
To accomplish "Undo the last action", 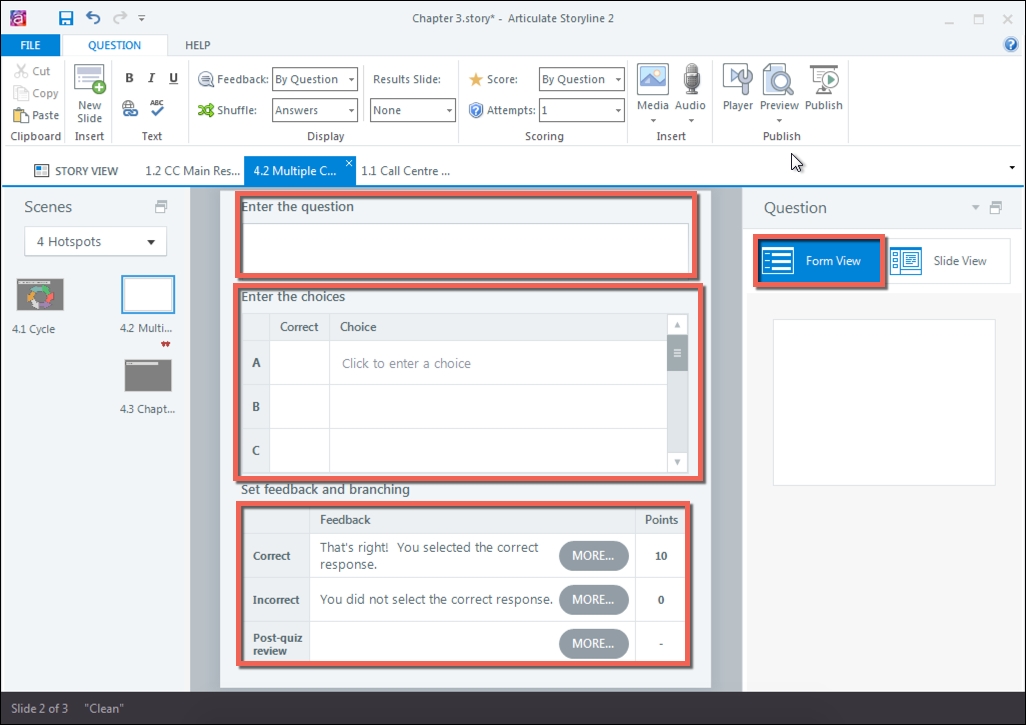I will pos(93,18).
